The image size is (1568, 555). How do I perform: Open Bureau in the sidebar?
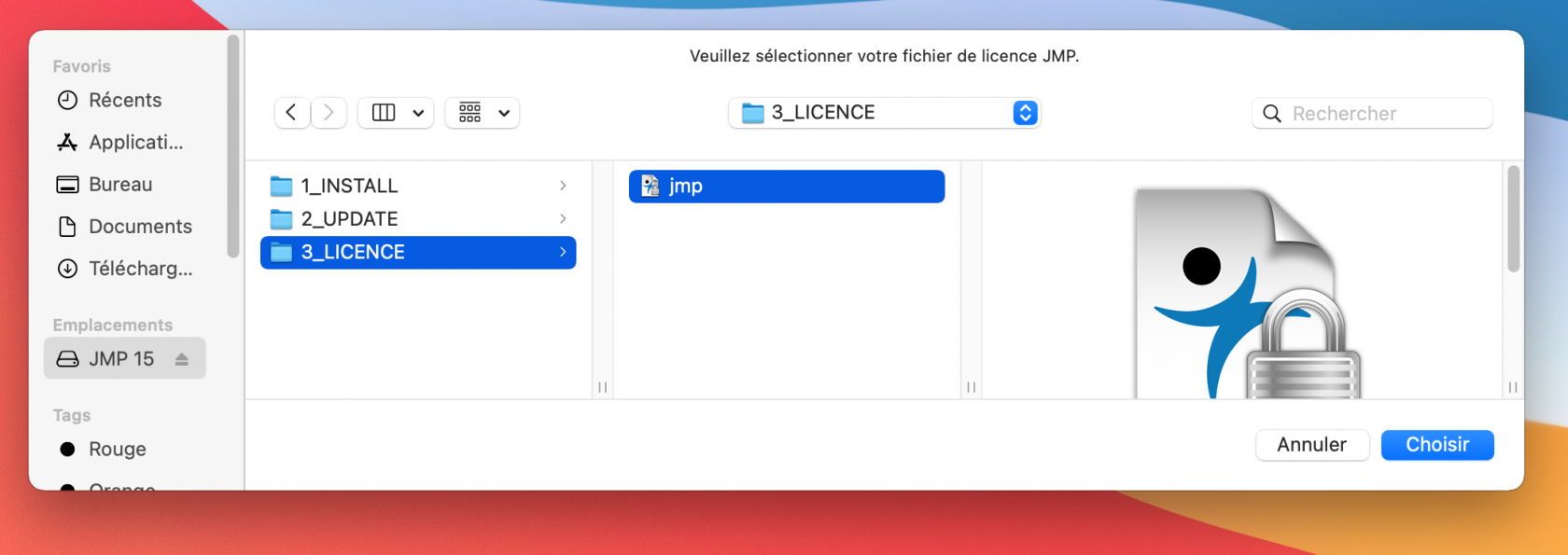[119, 185]
